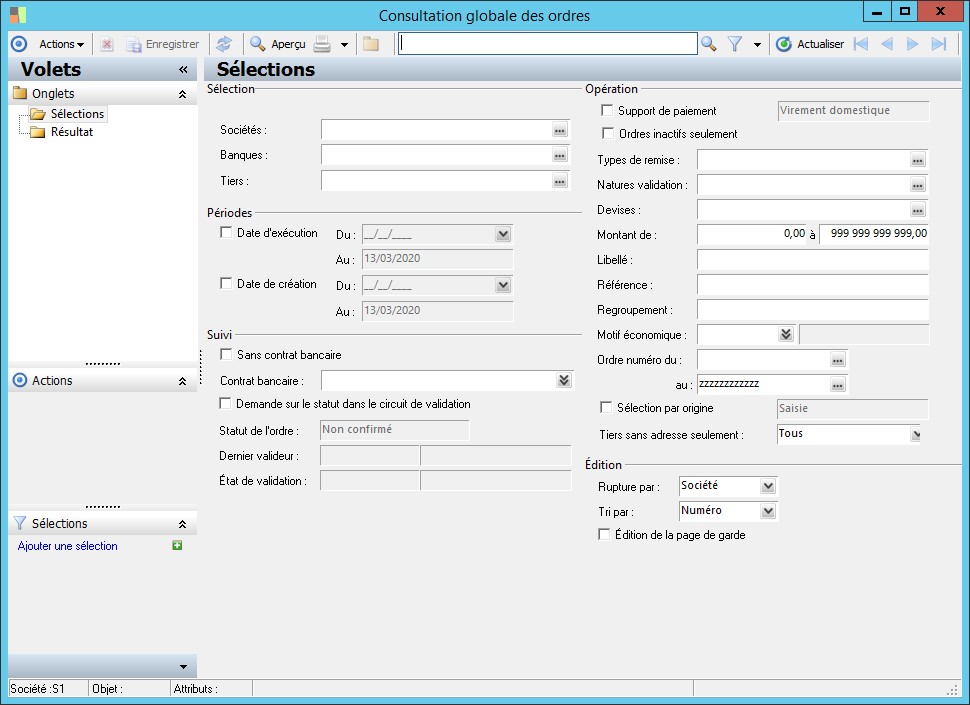Toggle Ordres inactifs seulement checkbox
This screenshot has height=705, width=970.
(607, 134)
